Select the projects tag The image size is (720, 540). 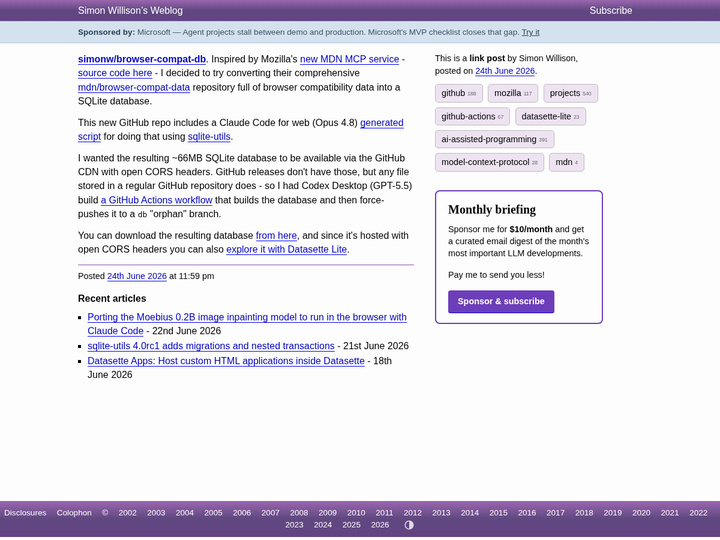point(570,93)
